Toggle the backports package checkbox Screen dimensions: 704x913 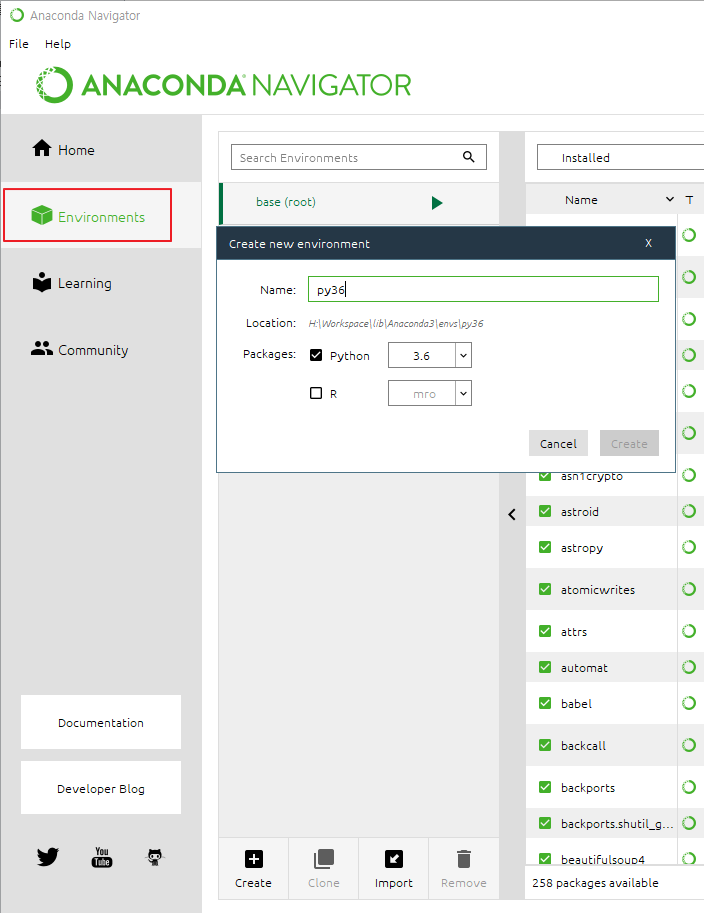[545, 787]
